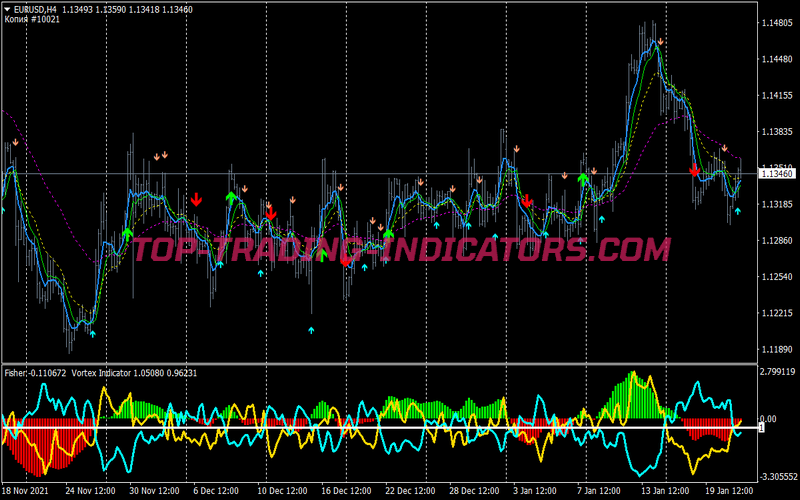Click the Vortex Indicator 1.05080 0.96231 label
The width and height of the screenshot is (800, 500).
134,373
